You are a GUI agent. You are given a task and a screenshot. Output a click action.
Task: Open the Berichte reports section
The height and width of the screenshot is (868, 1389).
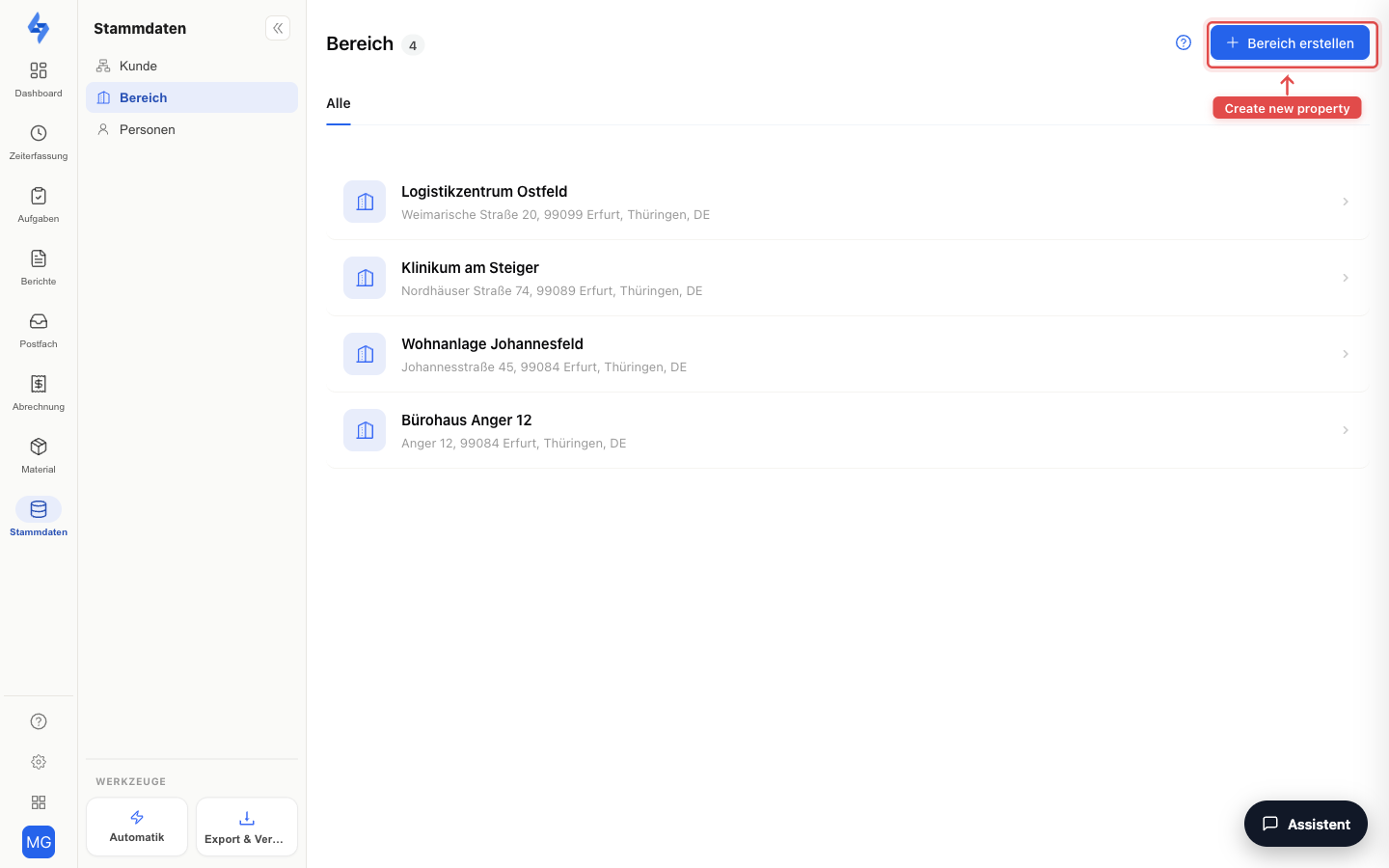click(x=39, y=267)
